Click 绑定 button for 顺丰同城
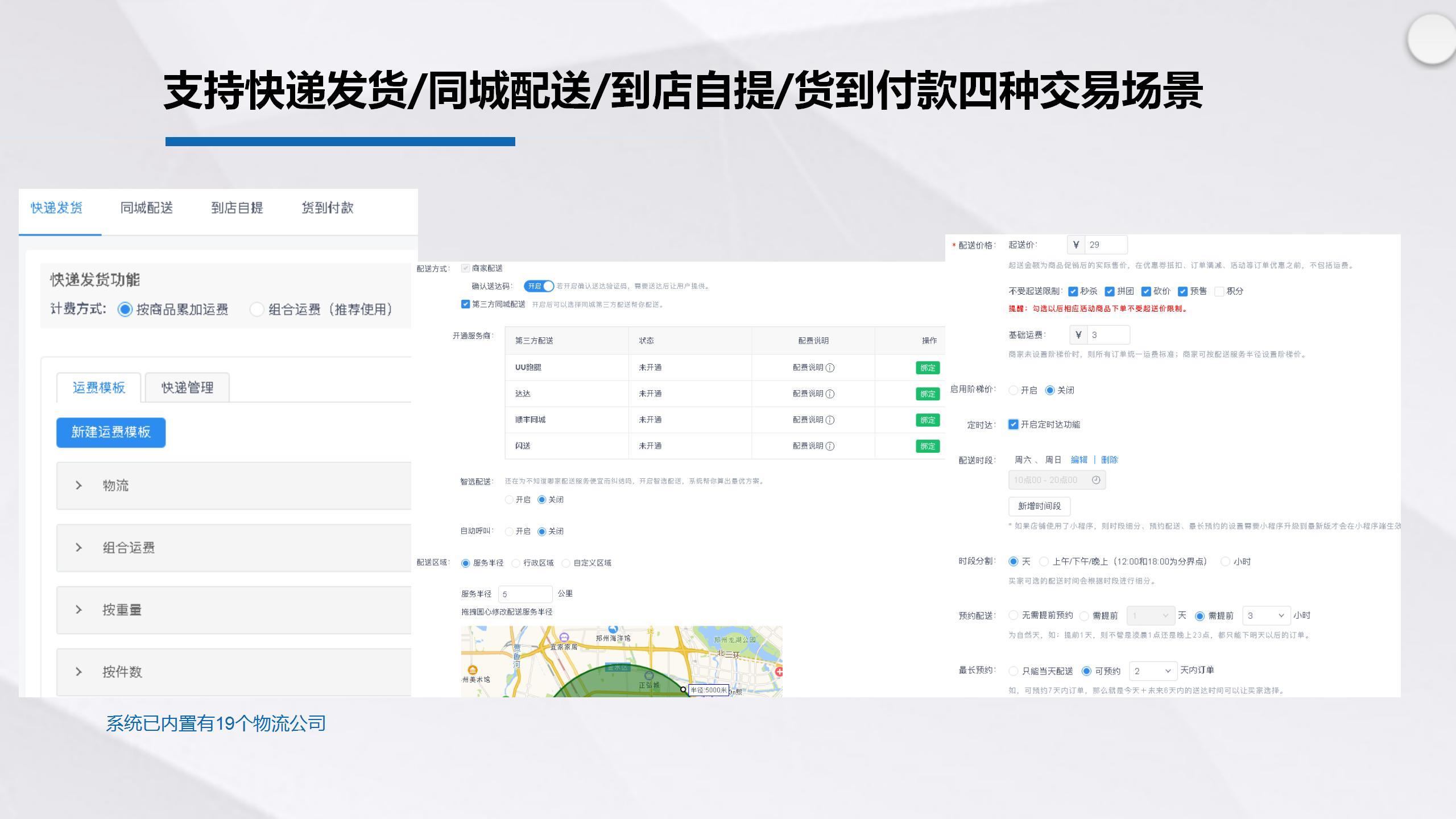 [x=928, y=420]
